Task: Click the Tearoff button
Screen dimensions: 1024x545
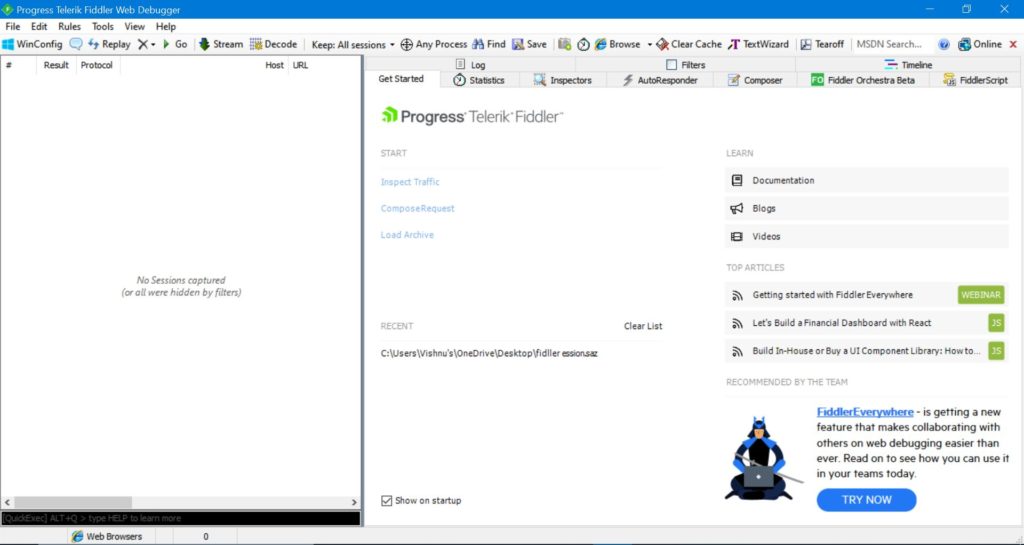Action: [822, 44]
